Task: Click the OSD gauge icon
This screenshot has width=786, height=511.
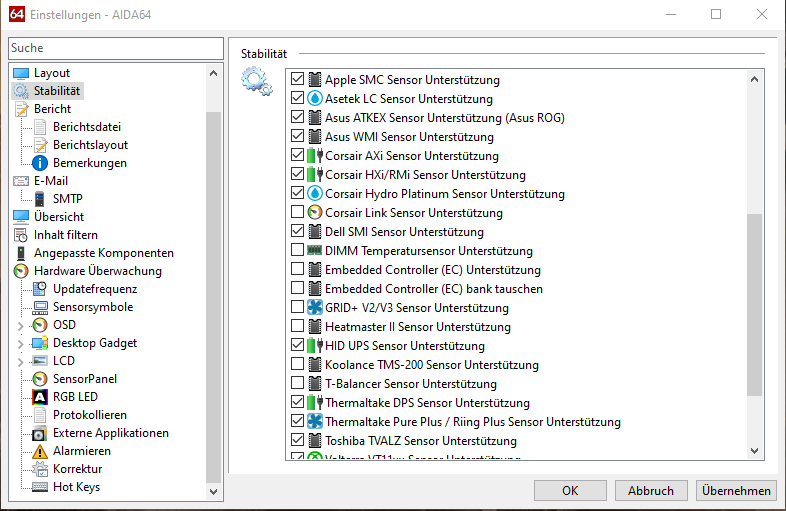Action: coord(40,325)
